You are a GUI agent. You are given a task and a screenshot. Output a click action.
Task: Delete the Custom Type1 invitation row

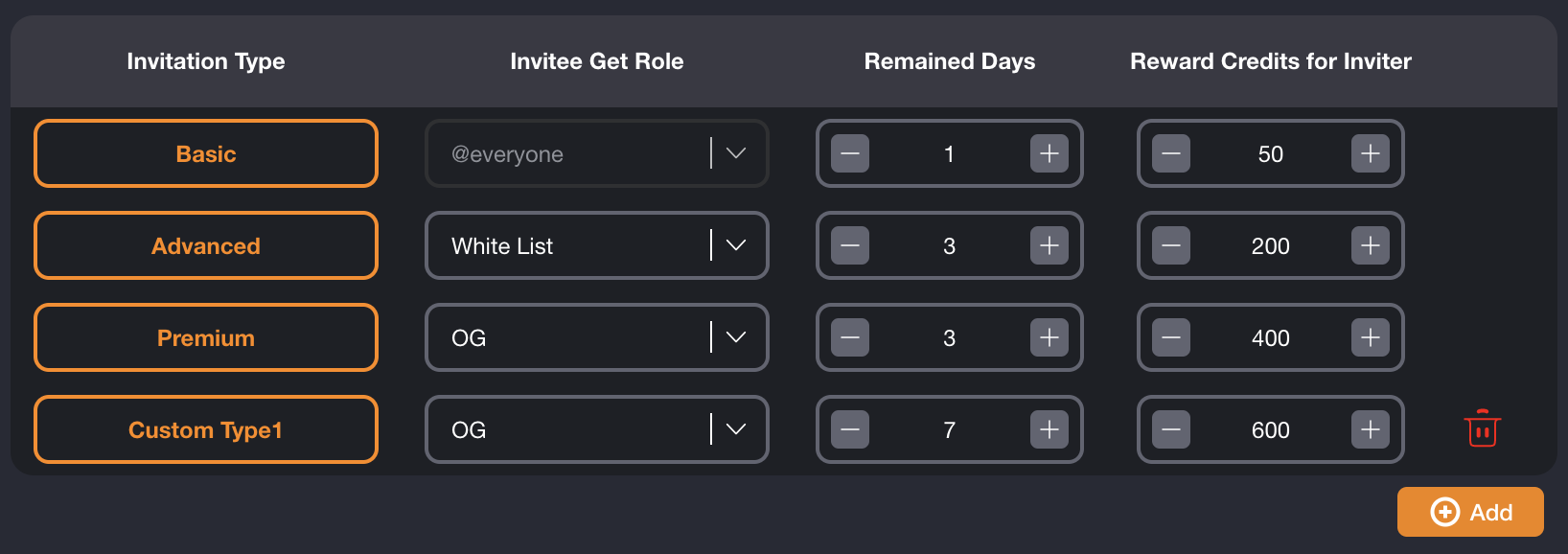1482,428
